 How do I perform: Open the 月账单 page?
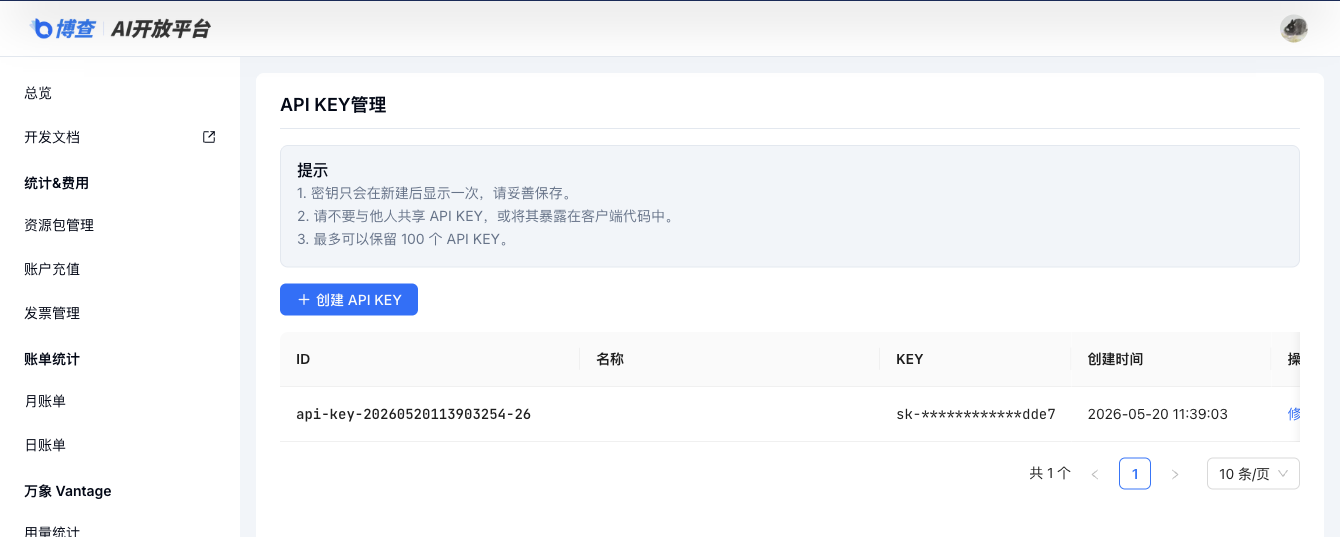[45, 401]
